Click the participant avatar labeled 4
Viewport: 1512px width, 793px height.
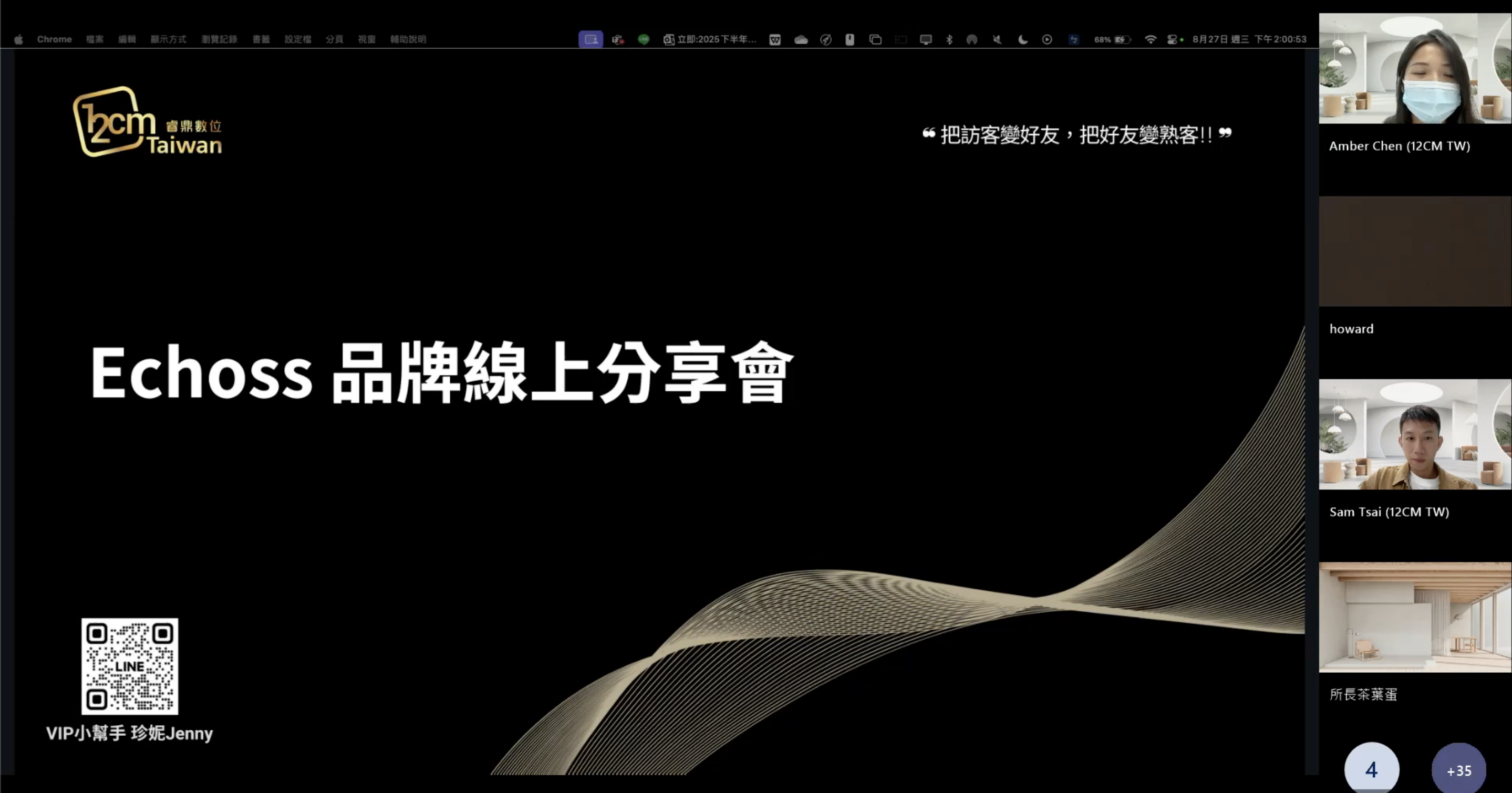pyautogui.click(x=1372, y=769)
